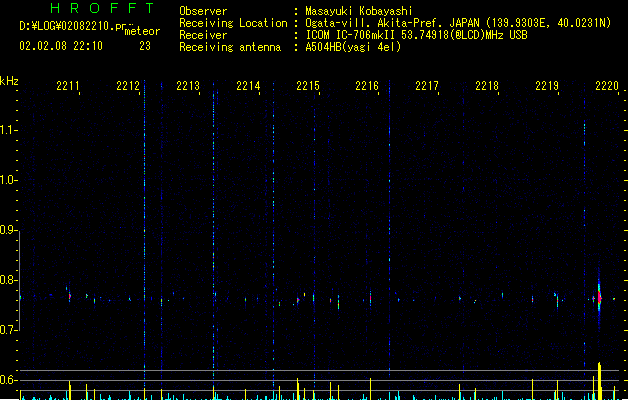Click the 2216 time marker
The height and width of the screenshot is (400, 629).
367,86
